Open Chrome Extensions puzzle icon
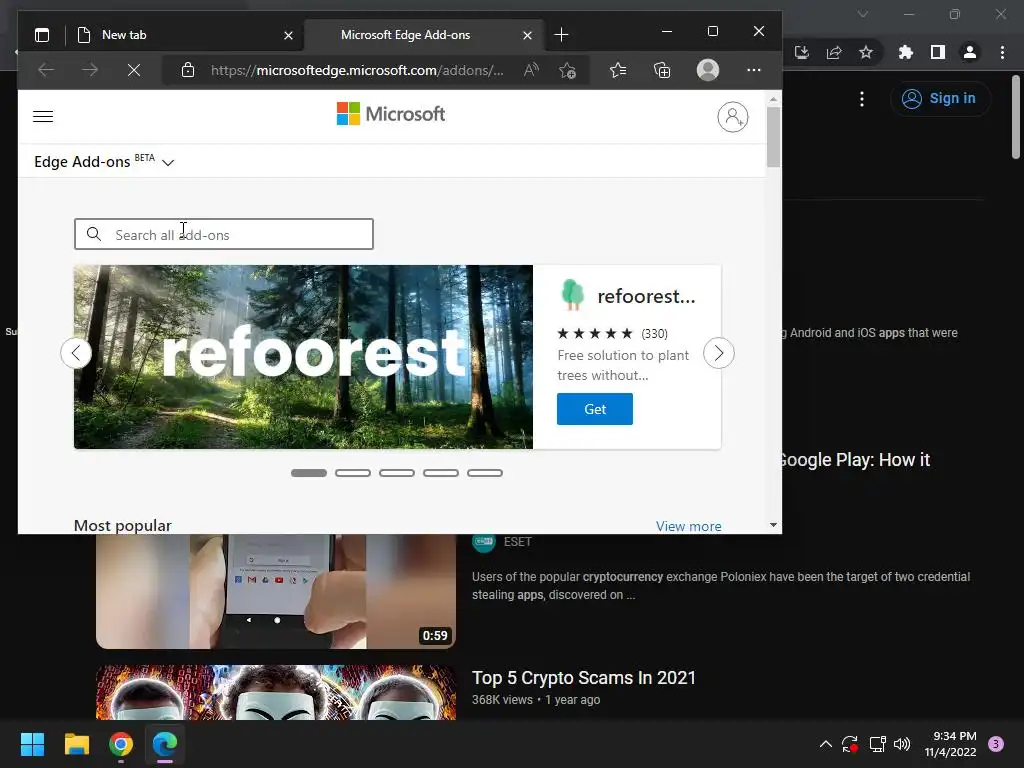 [905, 52]
